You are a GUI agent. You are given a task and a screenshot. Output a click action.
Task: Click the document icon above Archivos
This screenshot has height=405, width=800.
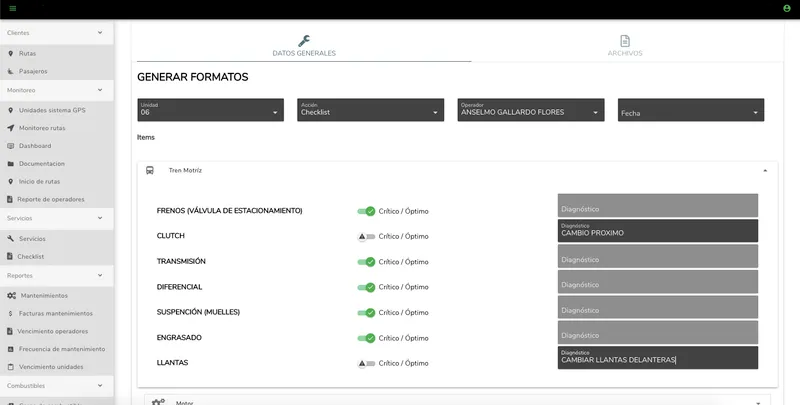pyautogui.click(x=624, y=41)
